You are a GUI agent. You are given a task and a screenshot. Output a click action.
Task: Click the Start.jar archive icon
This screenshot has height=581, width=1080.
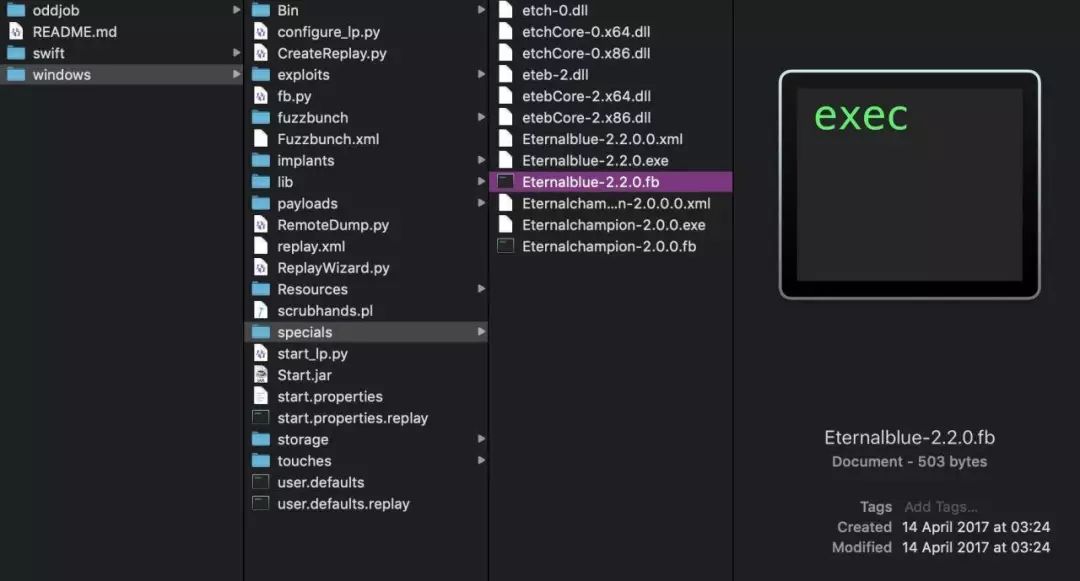(x=260, y=374)
